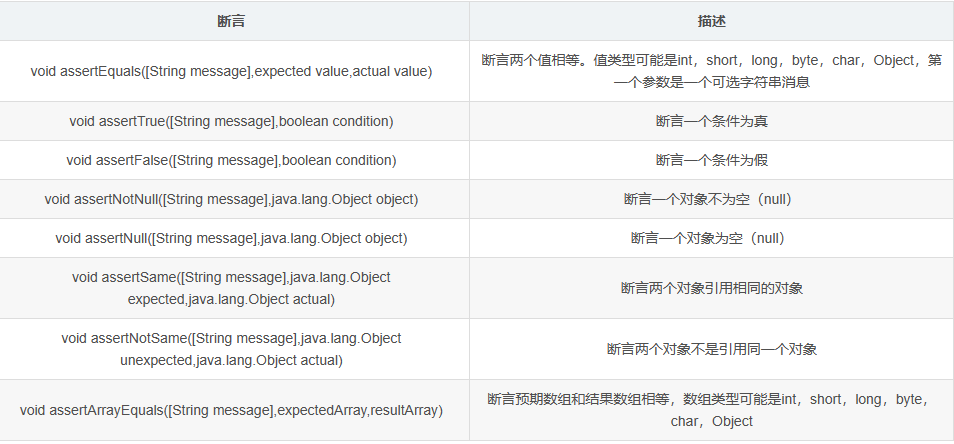Click the 断言两个值相等 description cell
The width and height of the screenshot is (954, 444).
click(711, 71)
